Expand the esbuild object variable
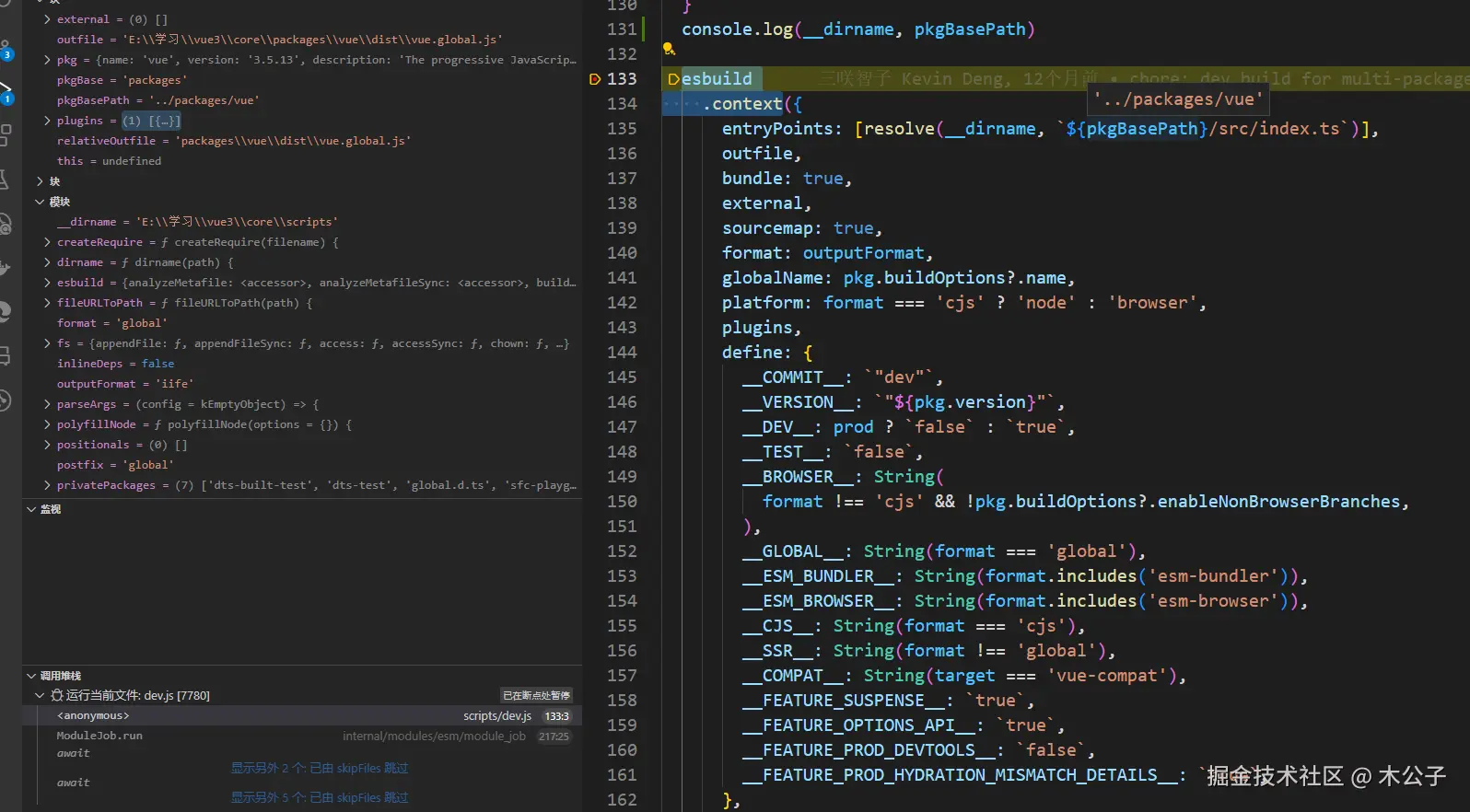The image size is (1470, 812). pos(47,283)
